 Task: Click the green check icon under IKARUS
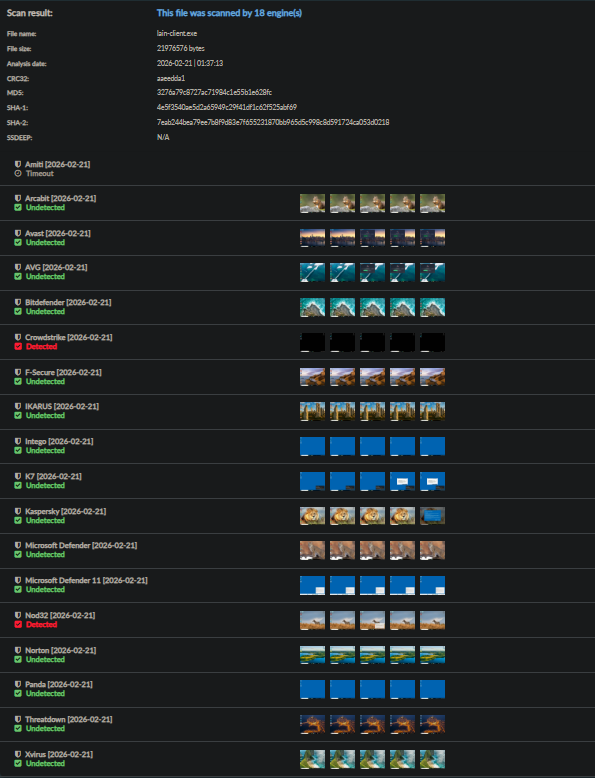coord(18,415)
